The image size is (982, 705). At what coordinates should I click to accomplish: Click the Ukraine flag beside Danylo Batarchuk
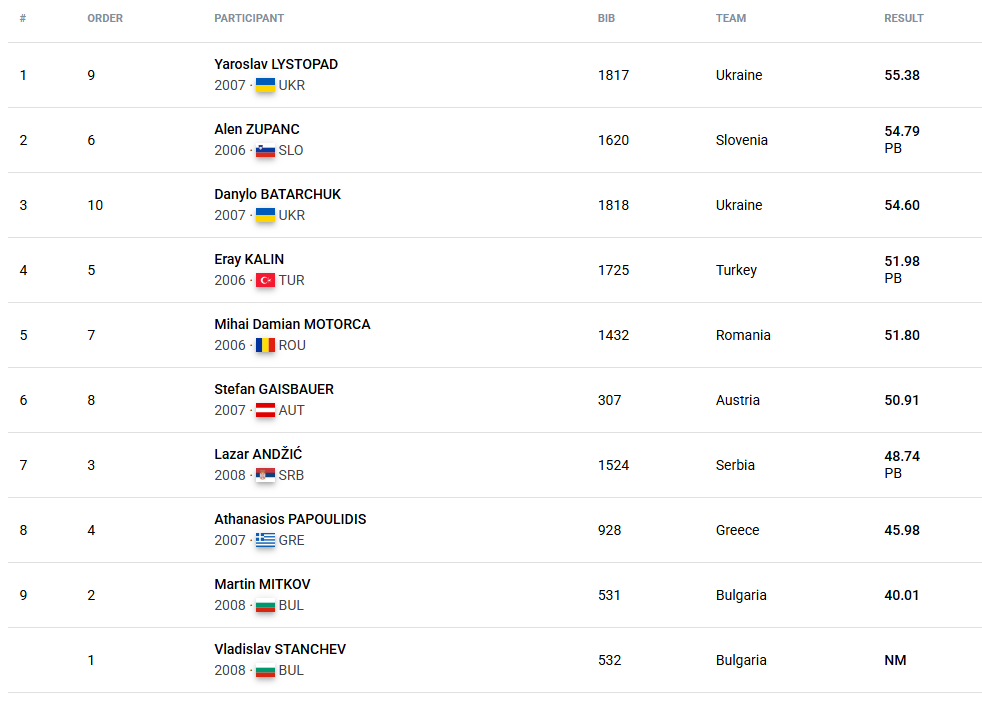pos(265,215)
